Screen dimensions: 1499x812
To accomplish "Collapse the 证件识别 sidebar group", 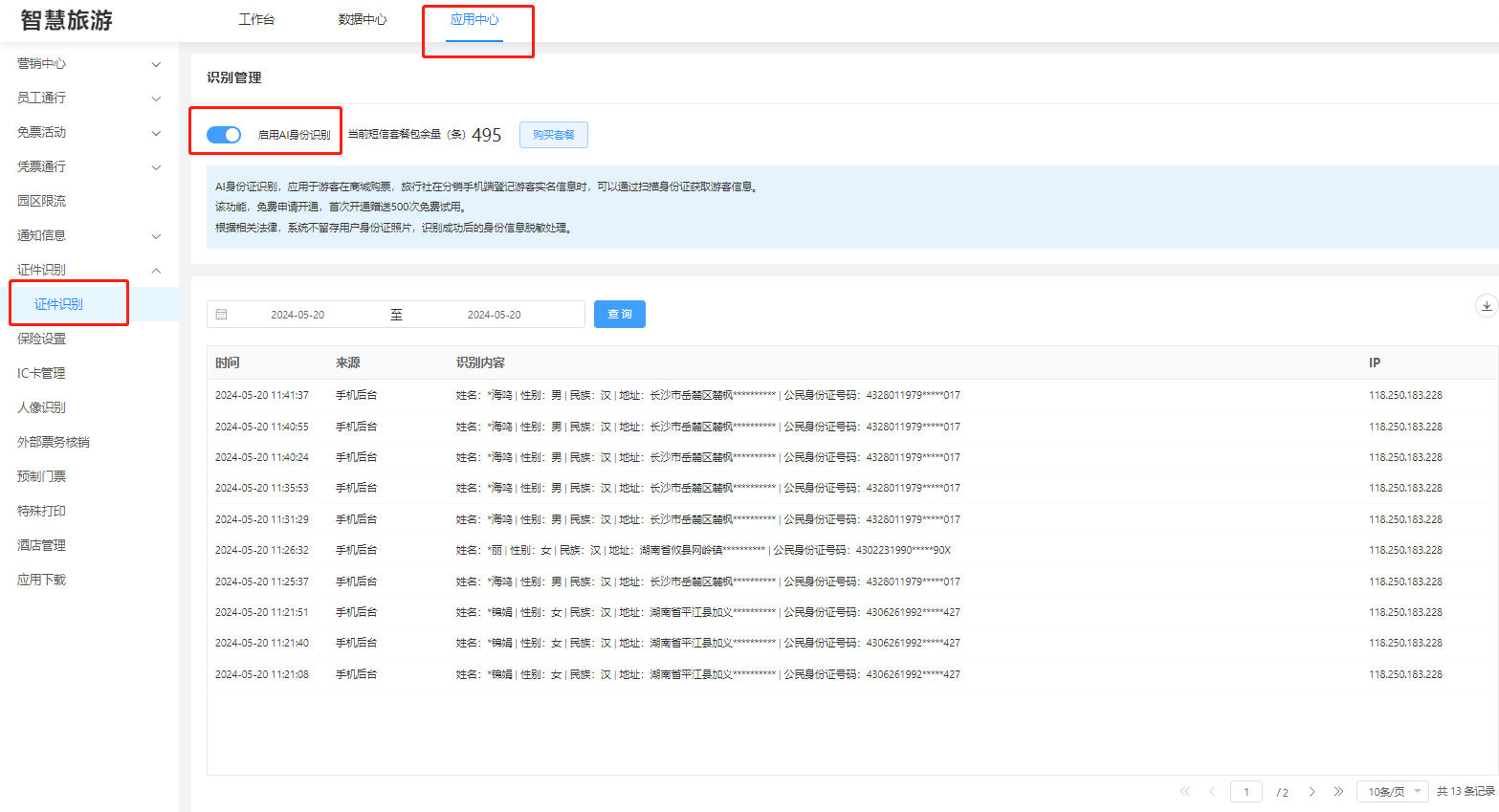I will pyautogui.click(x=88, y=271).
